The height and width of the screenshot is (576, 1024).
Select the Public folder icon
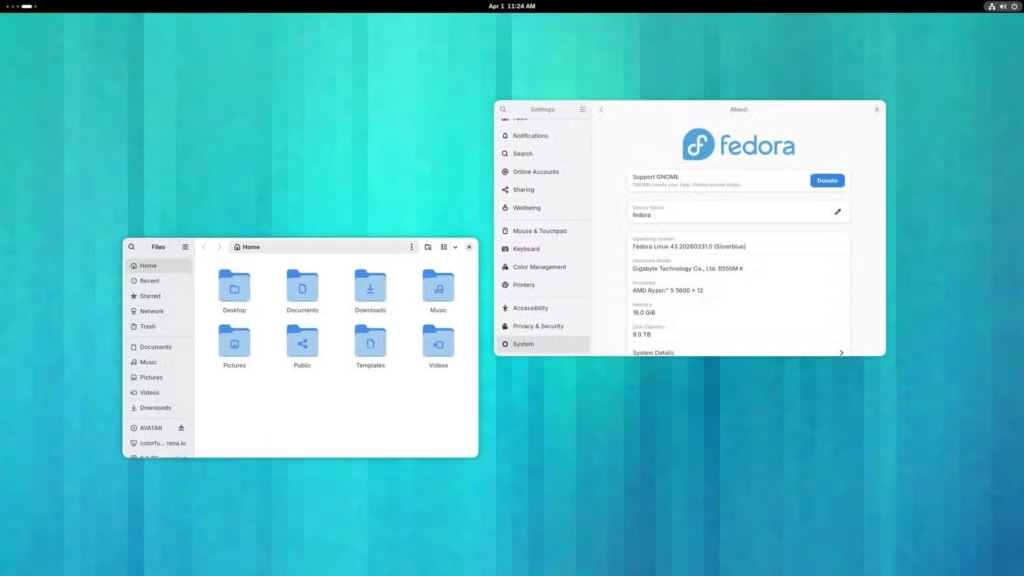point(302,341)
